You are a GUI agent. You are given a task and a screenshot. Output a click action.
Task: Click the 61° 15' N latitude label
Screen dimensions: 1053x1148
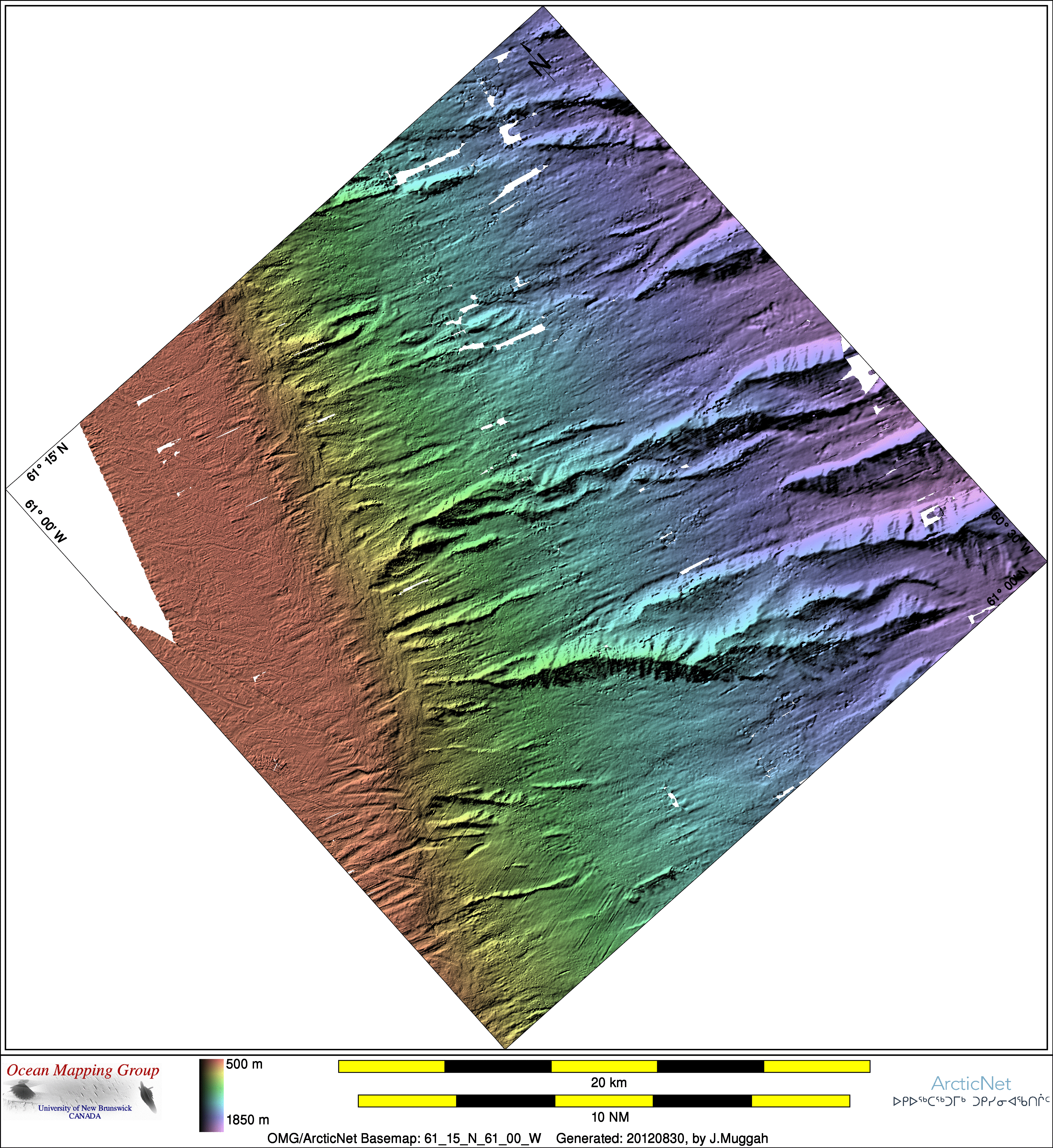(47, 462)
